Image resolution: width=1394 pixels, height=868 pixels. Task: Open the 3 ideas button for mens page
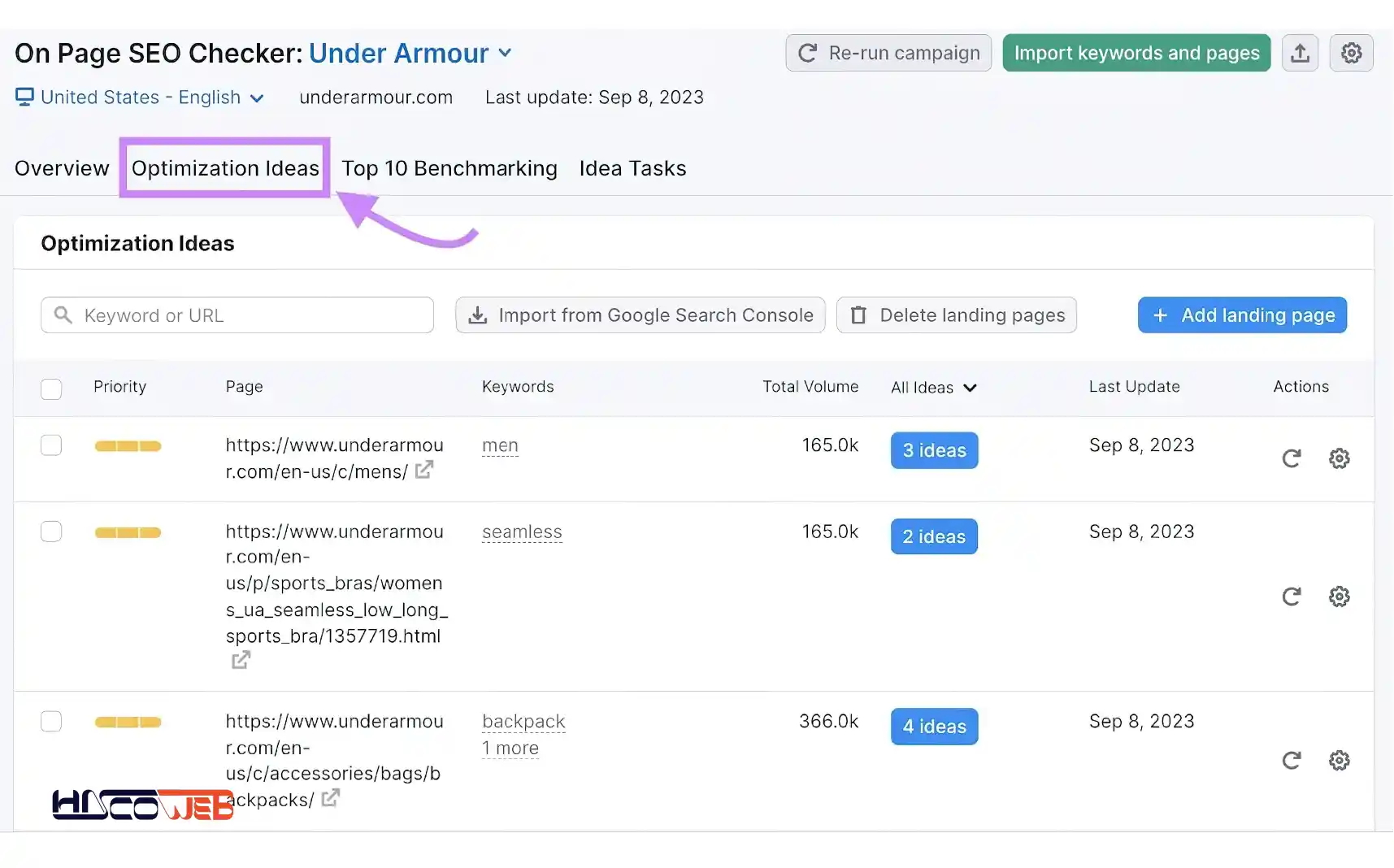click(934, 450)
